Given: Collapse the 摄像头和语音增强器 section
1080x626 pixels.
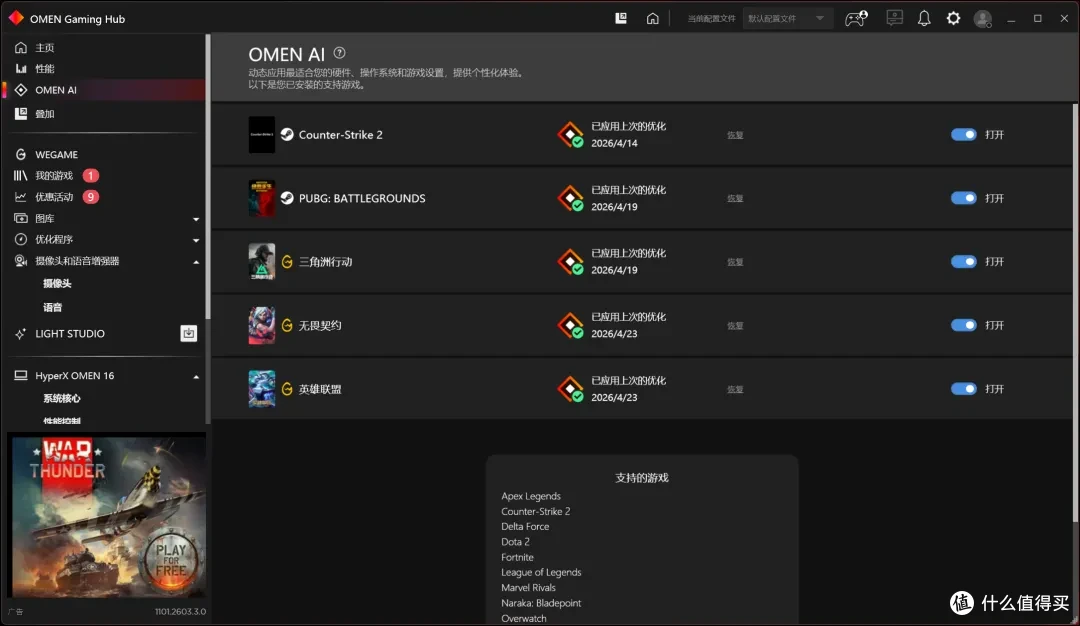Looking at the screenshot, I should click(196, 262).
